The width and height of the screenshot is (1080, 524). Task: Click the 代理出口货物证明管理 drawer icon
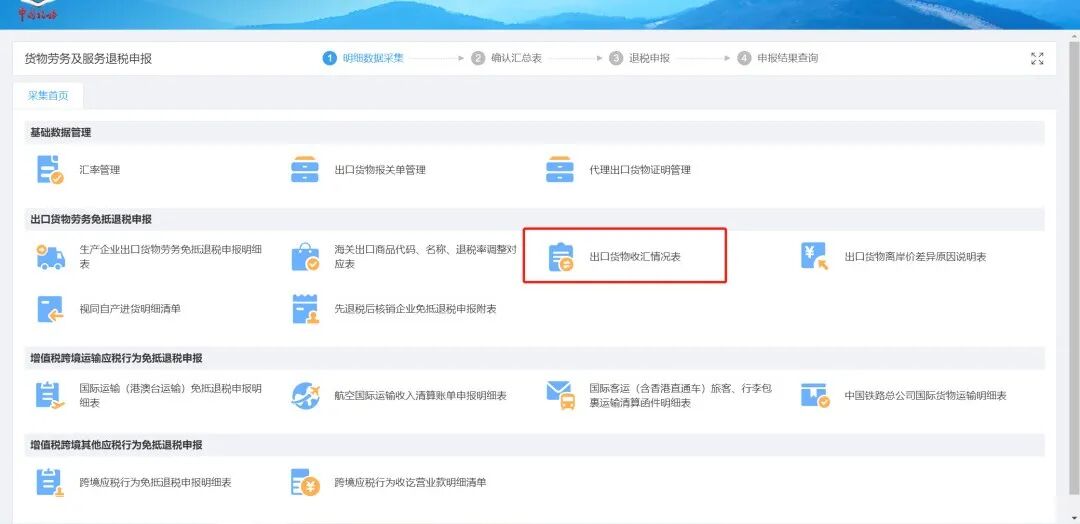point(559,169)
